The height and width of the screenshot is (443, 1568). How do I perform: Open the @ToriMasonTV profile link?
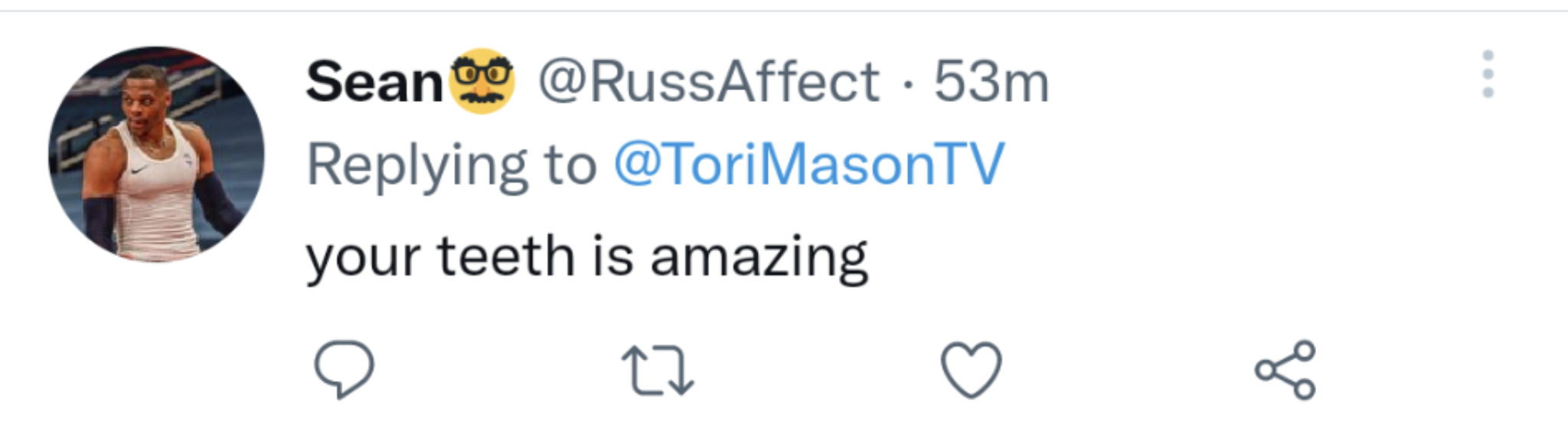pos(808,162)
